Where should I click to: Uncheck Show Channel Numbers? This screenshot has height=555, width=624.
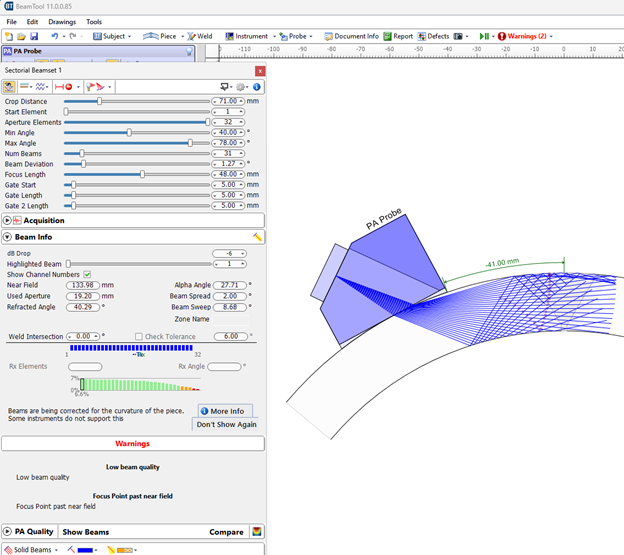[87, 274]
